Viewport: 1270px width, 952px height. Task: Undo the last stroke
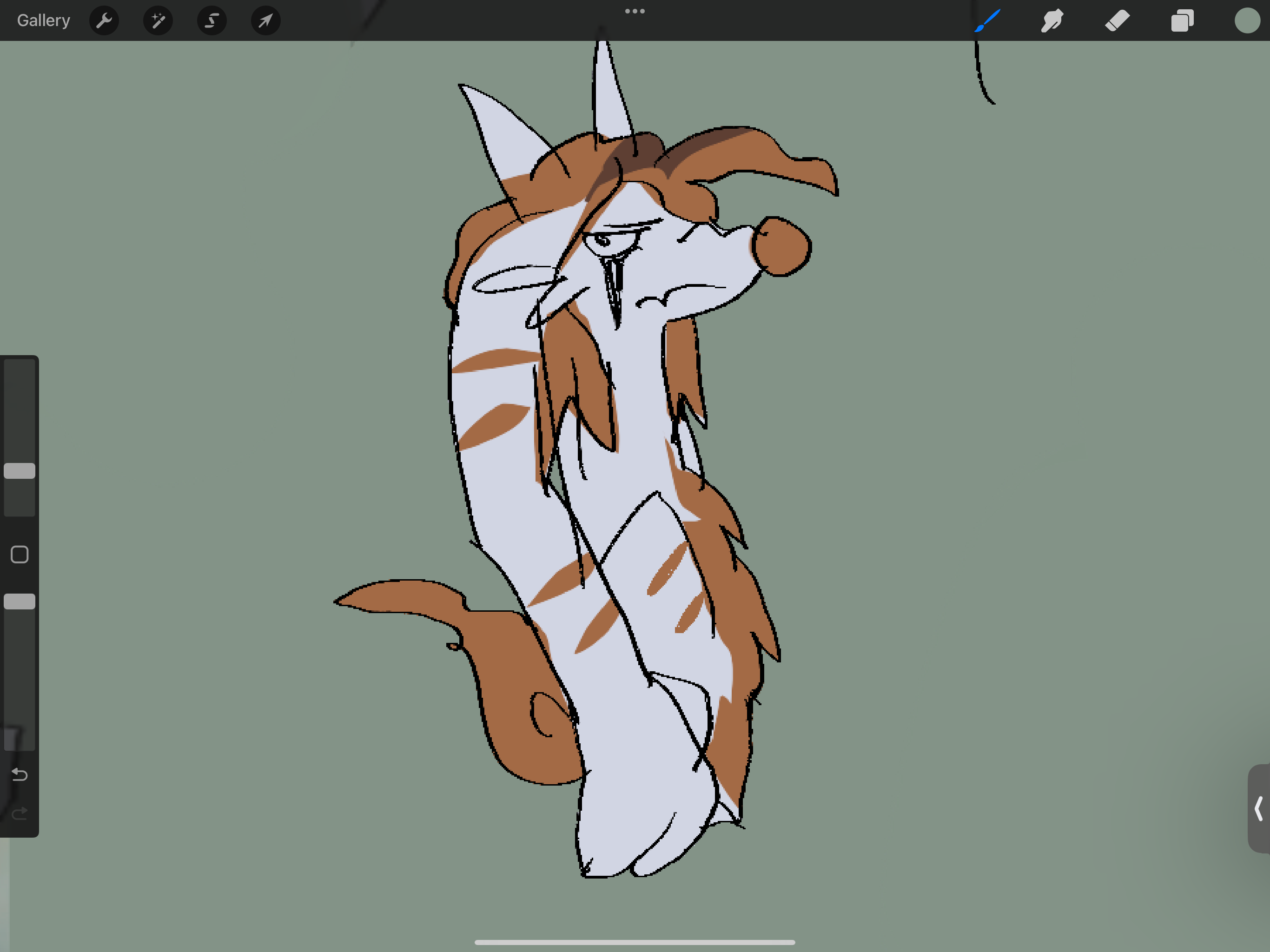pyautogui.click(x=20, y=774)
